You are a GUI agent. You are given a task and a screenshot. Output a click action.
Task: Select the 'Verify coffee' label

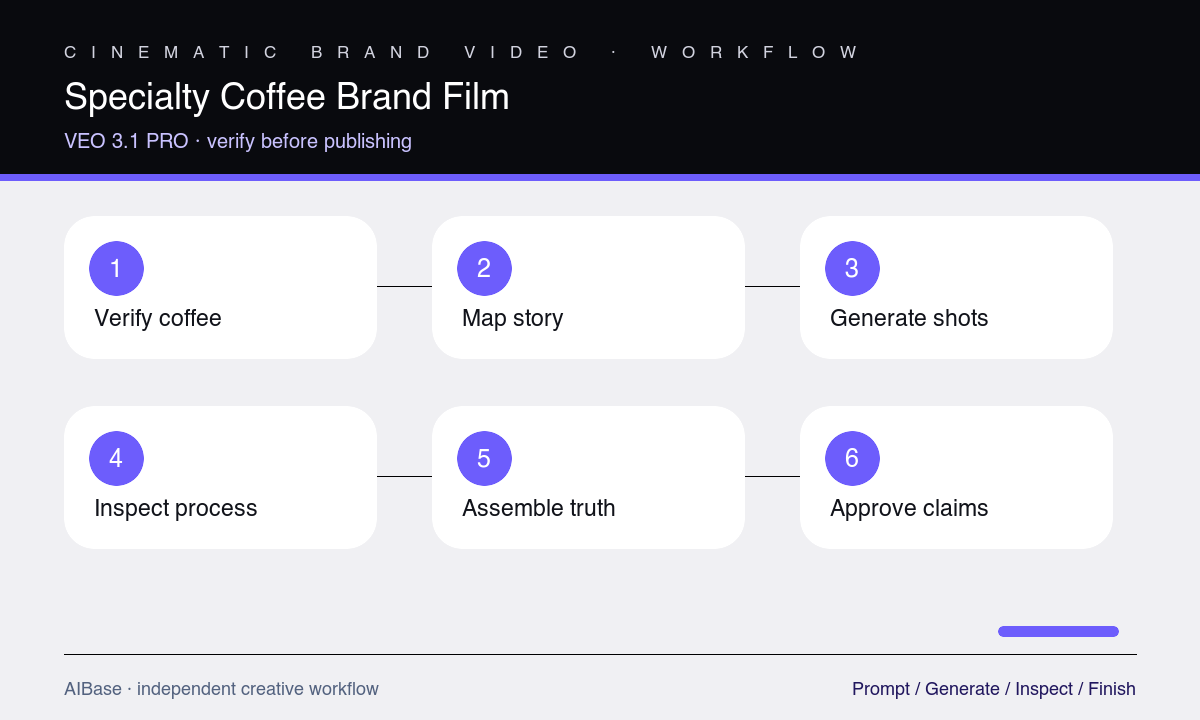tap(158, 318)
